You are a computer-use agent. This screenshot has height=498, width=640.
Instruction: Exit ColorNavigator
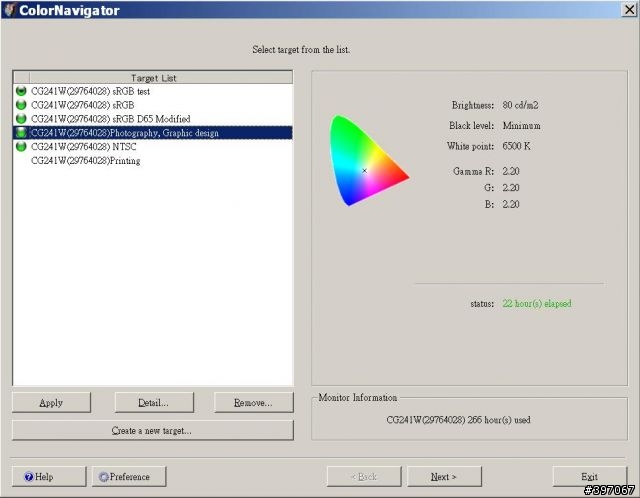589,476
